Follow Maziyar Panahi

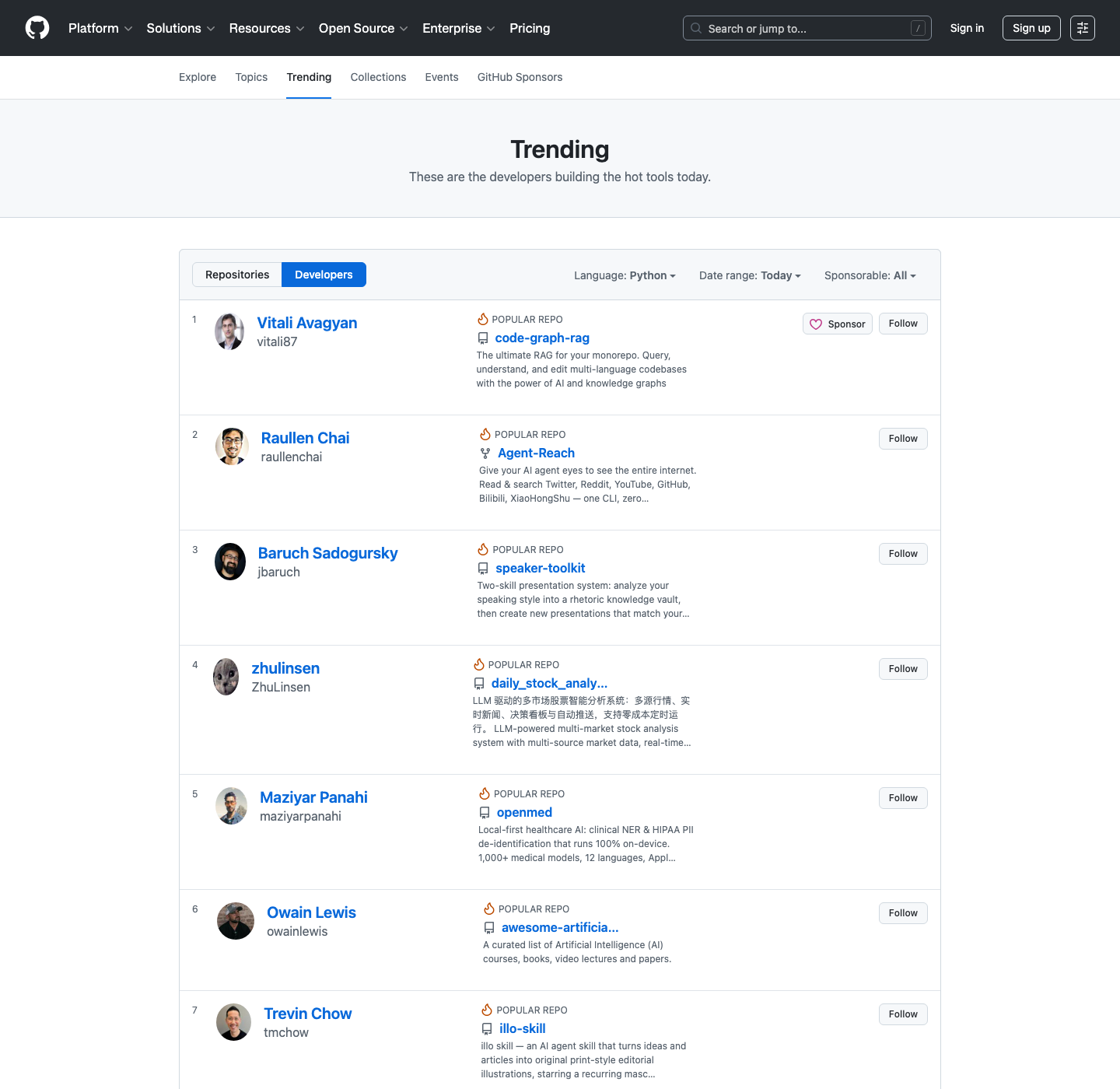[903, 798]
